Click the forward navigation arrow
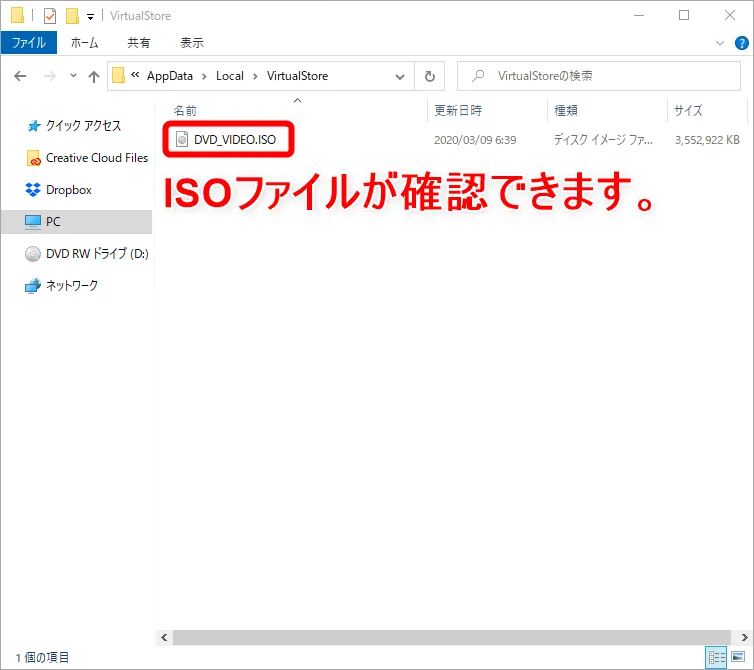Screen dimensions: 754x670 pos(50,76)
